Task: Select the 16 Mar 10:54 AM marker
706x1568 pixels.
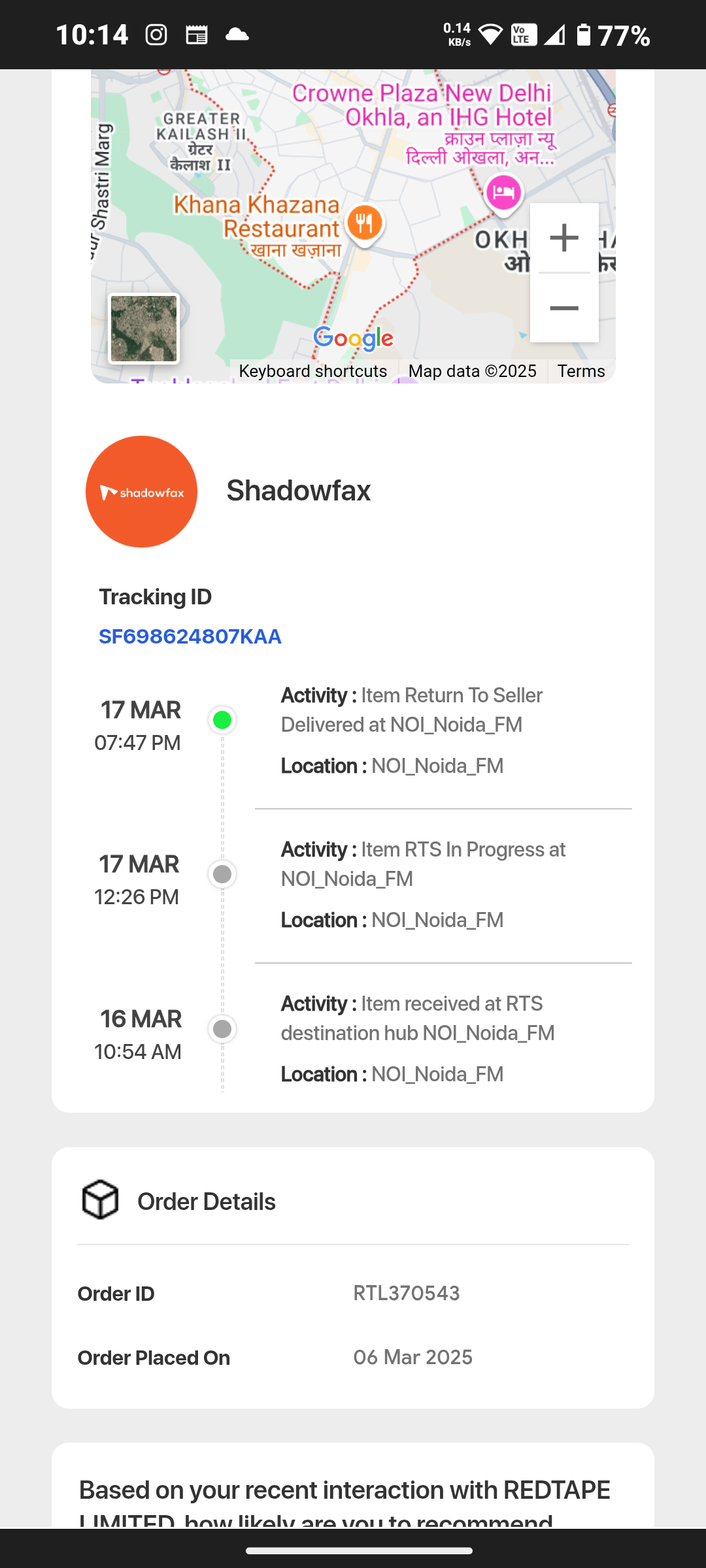Action: [222, 1029]
